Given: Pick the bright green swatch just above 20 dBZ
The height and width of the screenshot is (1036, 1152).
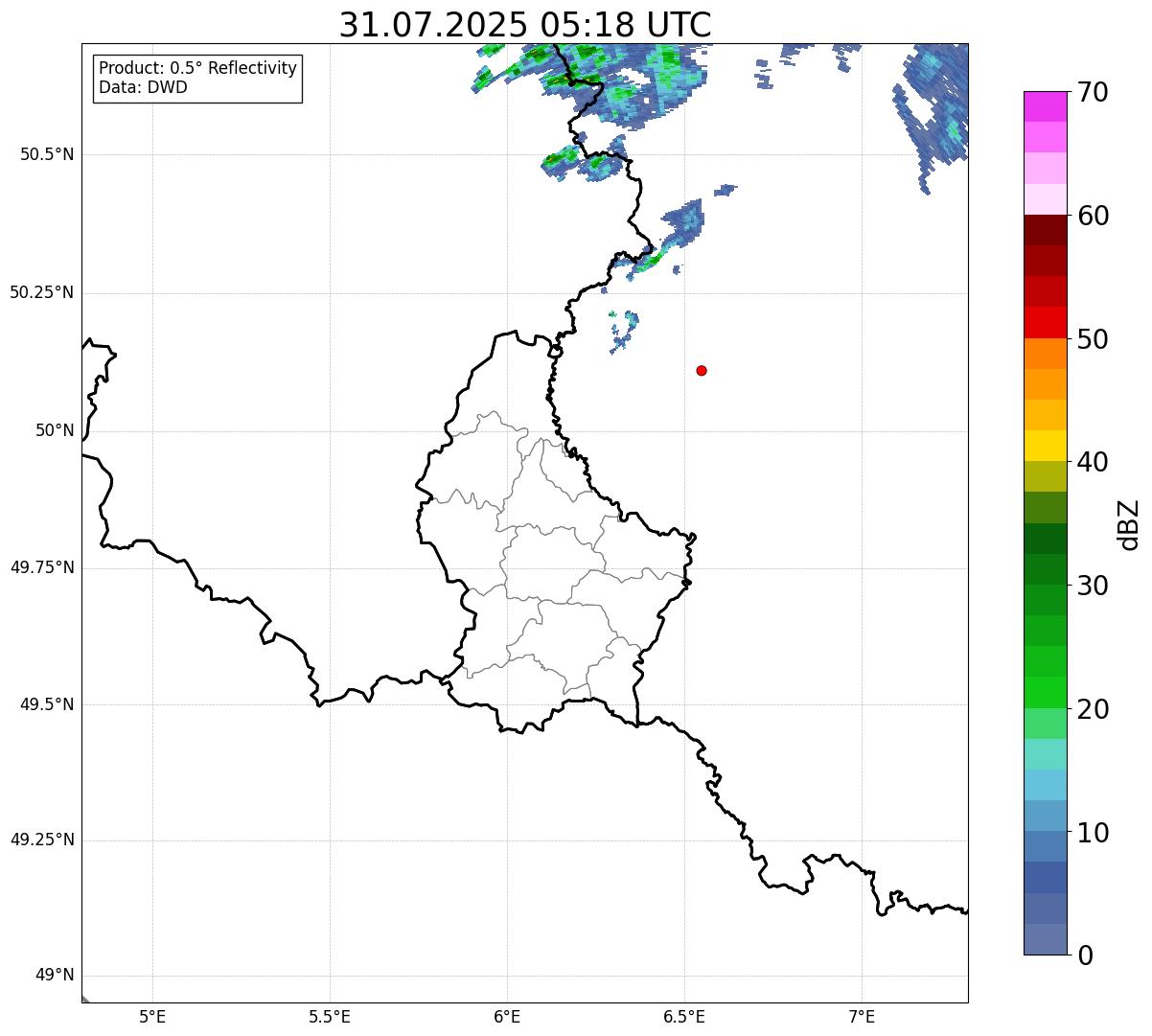Looking at the screenshot, I should click(1045, 693).
